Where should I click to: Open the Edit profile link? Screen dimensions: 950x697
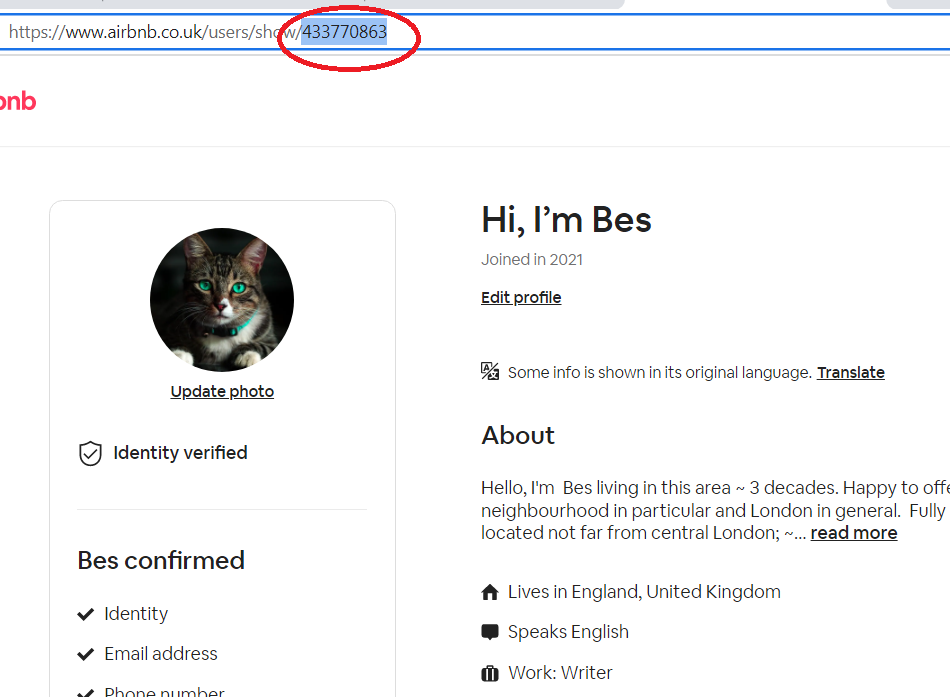pos(521,297)
